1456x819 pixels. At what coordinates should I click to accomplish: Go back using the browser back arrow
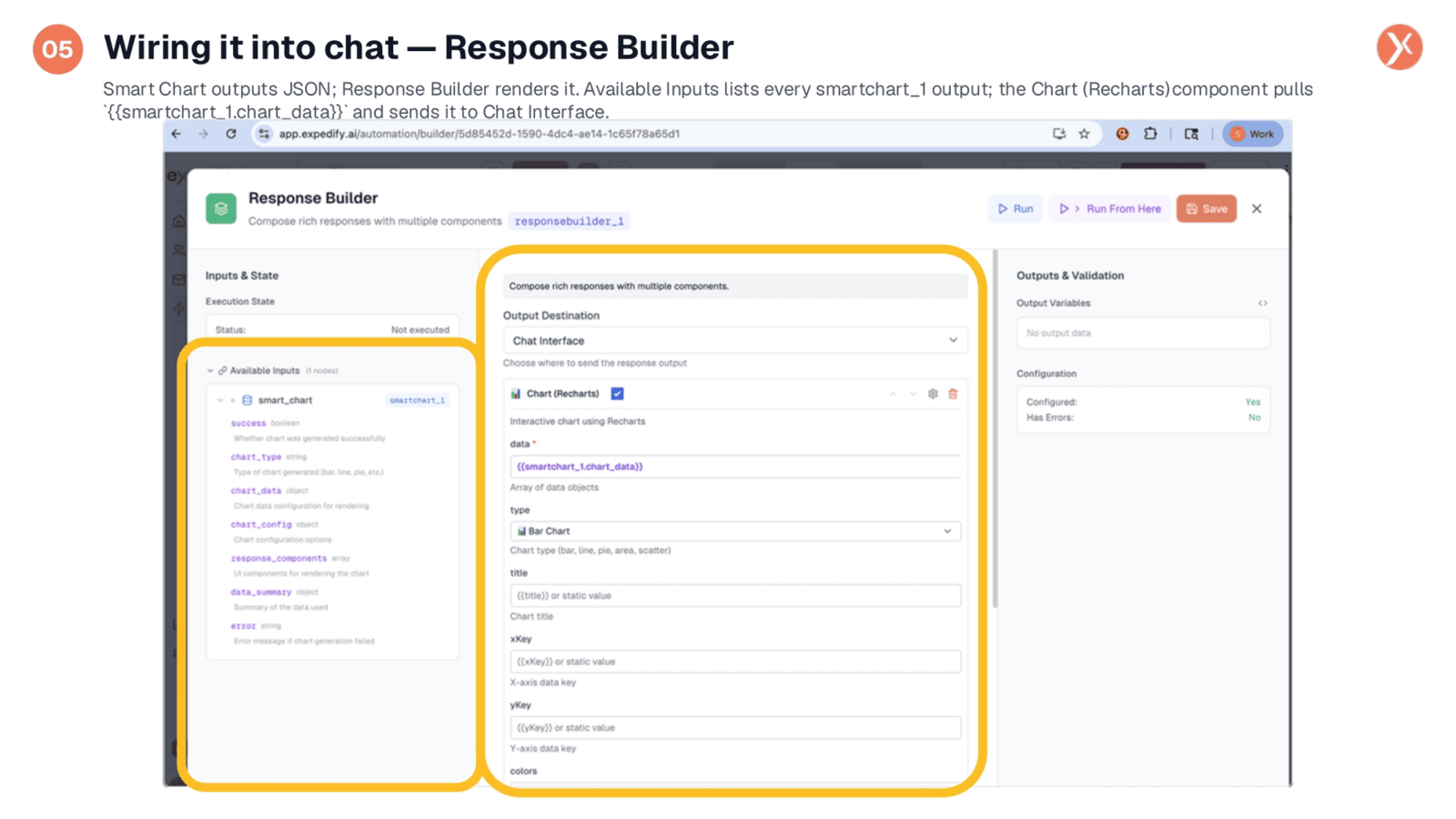click(176, 134)
